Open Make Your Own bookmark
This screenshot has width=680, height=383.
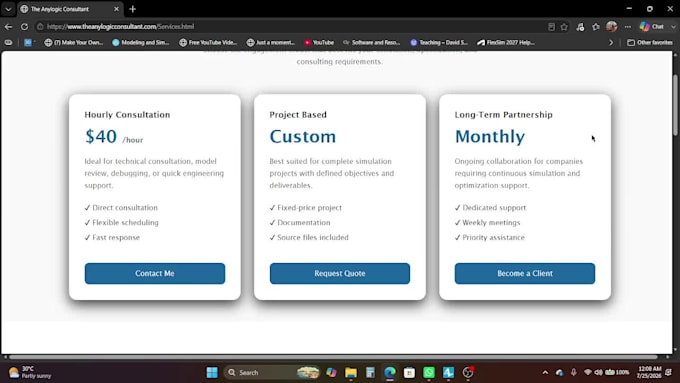pos(74,43)
